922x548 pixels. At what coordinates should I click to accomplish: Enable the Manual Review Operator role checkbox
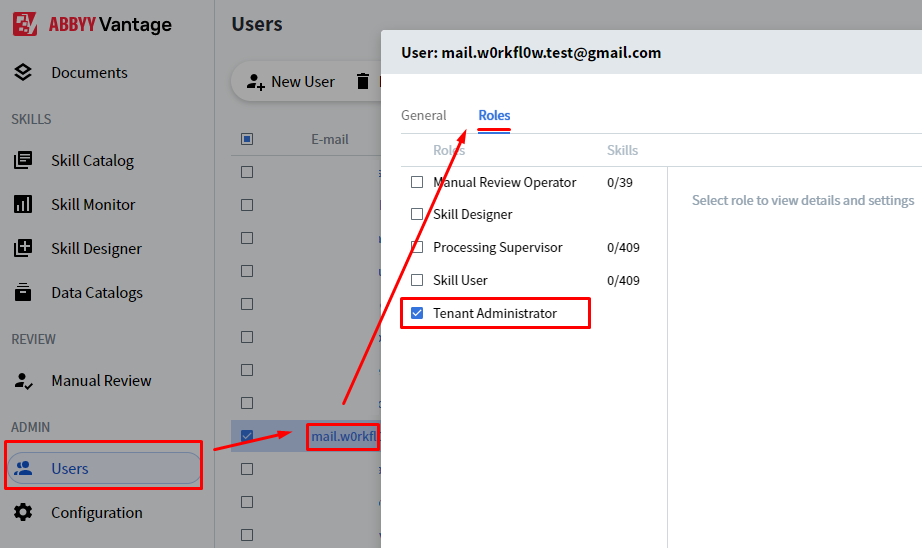point(417,182)
